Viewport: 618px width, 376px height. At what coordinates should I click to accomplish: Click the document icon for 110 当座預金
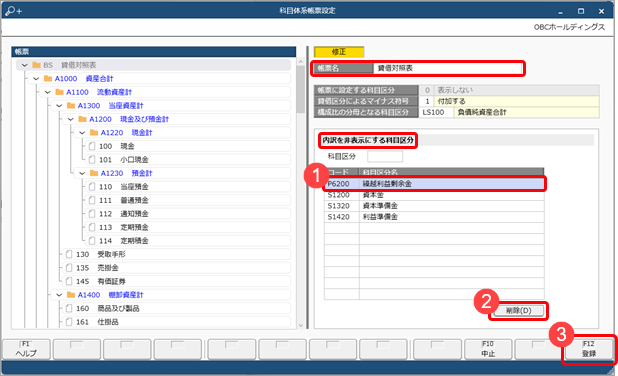[x=92, y=186]
